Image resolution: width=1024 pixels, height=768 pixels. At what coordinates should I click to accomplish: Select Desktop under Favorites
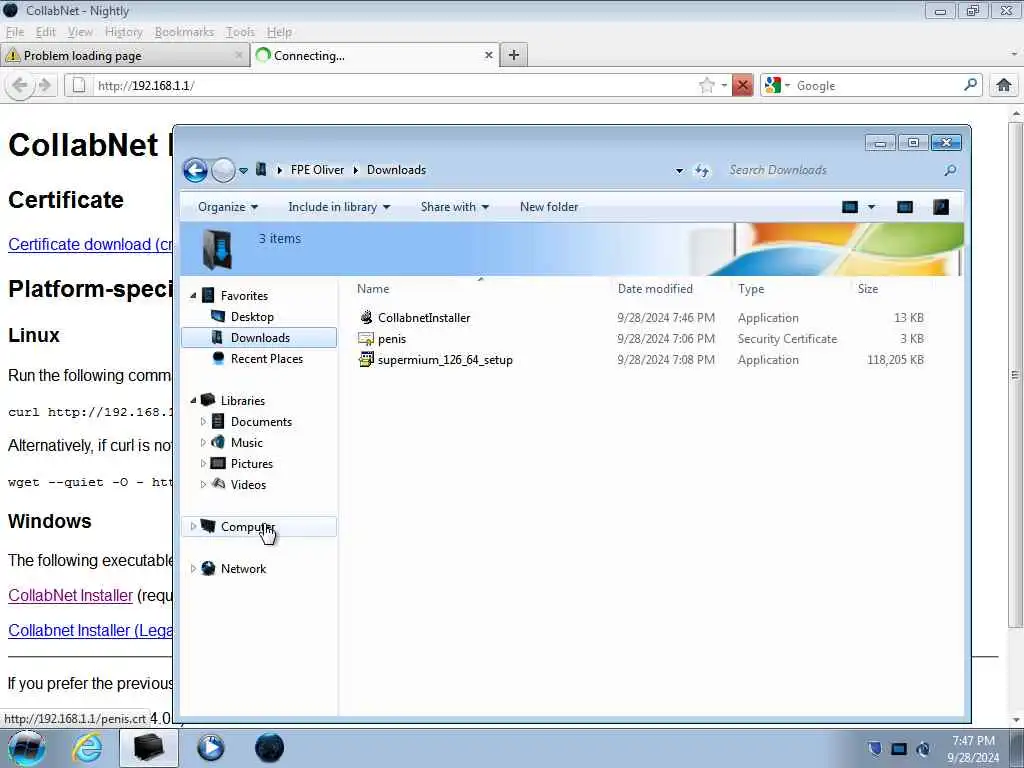[x=252, y=317]
